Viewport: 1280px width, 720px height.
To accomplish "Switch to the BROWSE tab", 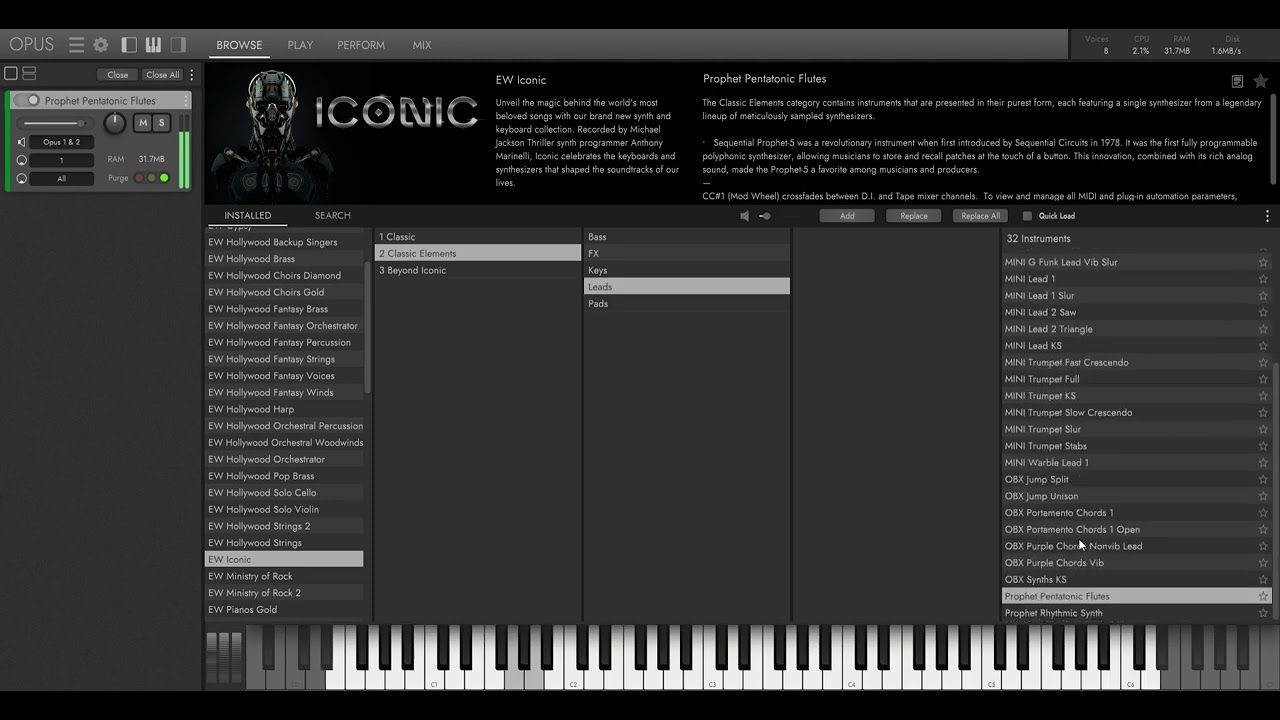I will 239,45.
